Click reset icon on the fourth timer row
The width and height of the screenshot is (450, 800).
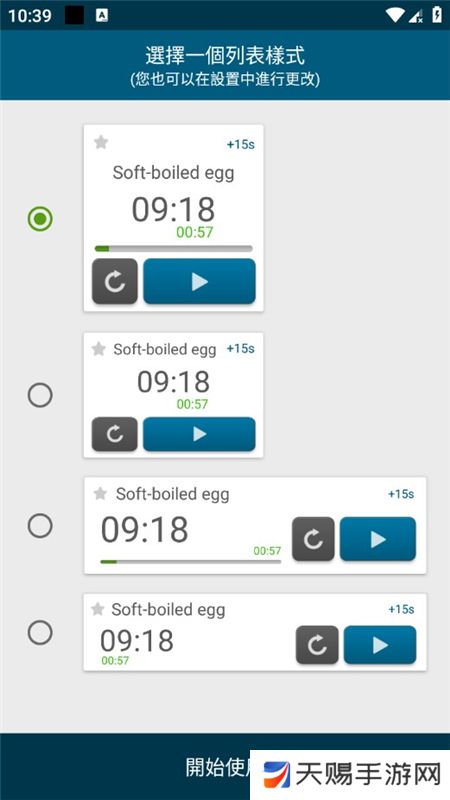click(317, 645)
